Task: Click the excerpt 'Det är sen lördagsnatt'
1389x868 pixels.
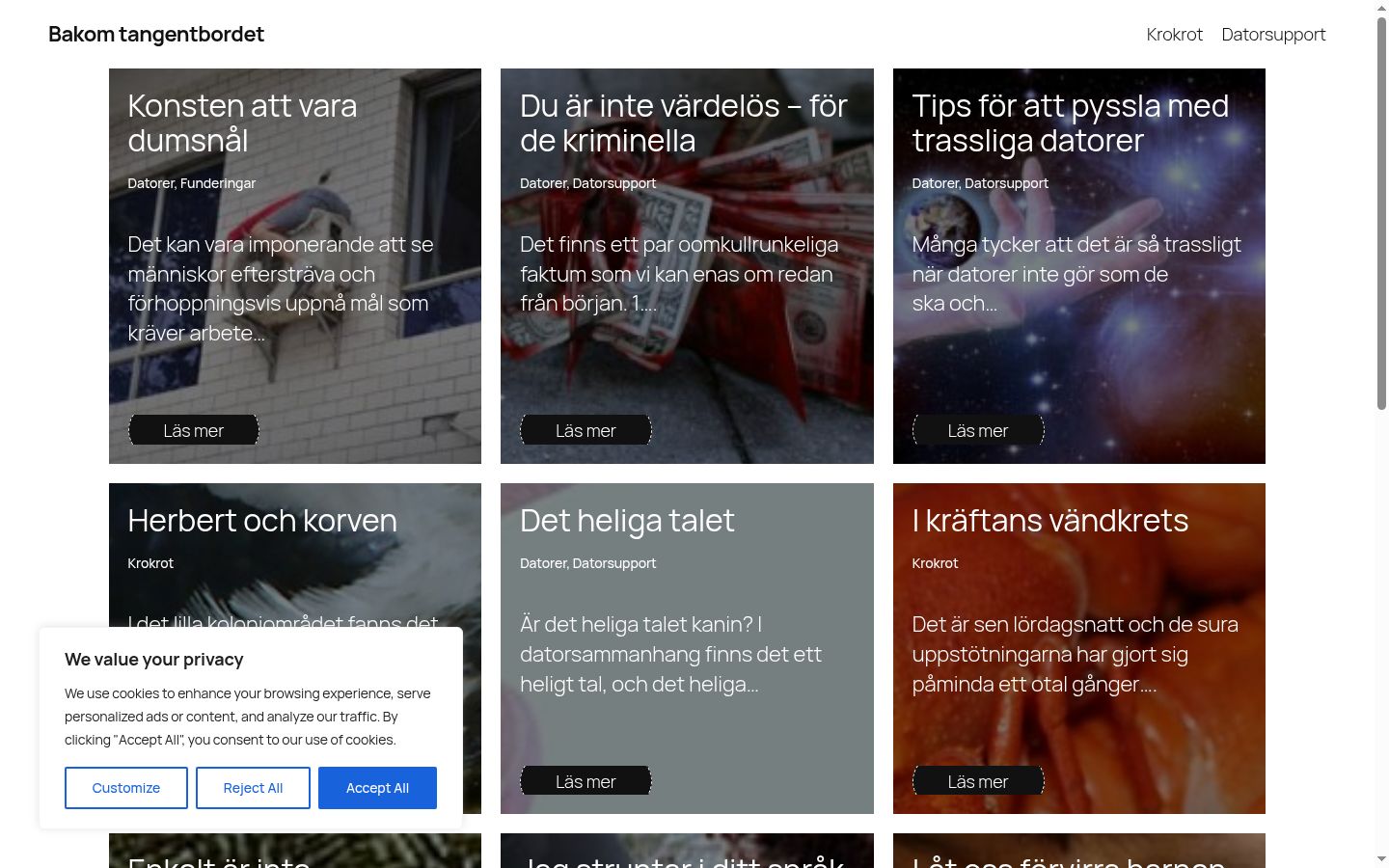Action: pos(1075,654)
